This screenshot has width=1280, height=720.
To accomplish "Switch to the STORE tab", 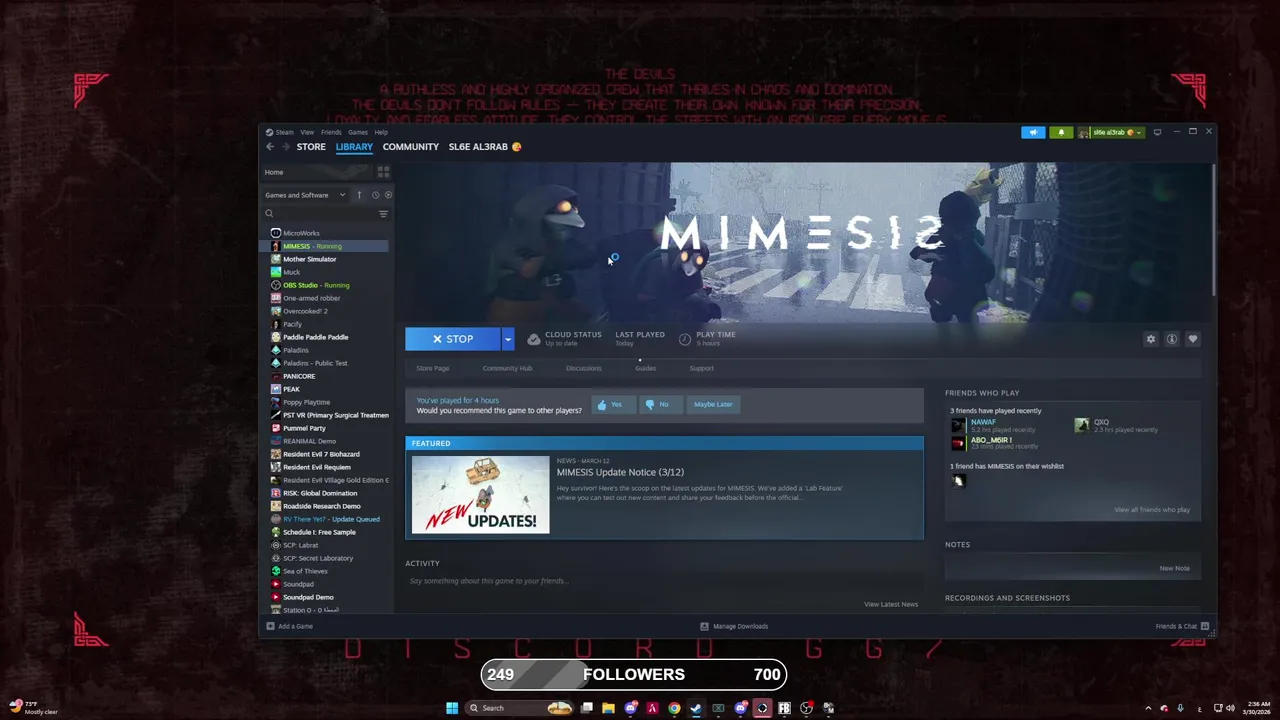I will (x=311, y=147).
